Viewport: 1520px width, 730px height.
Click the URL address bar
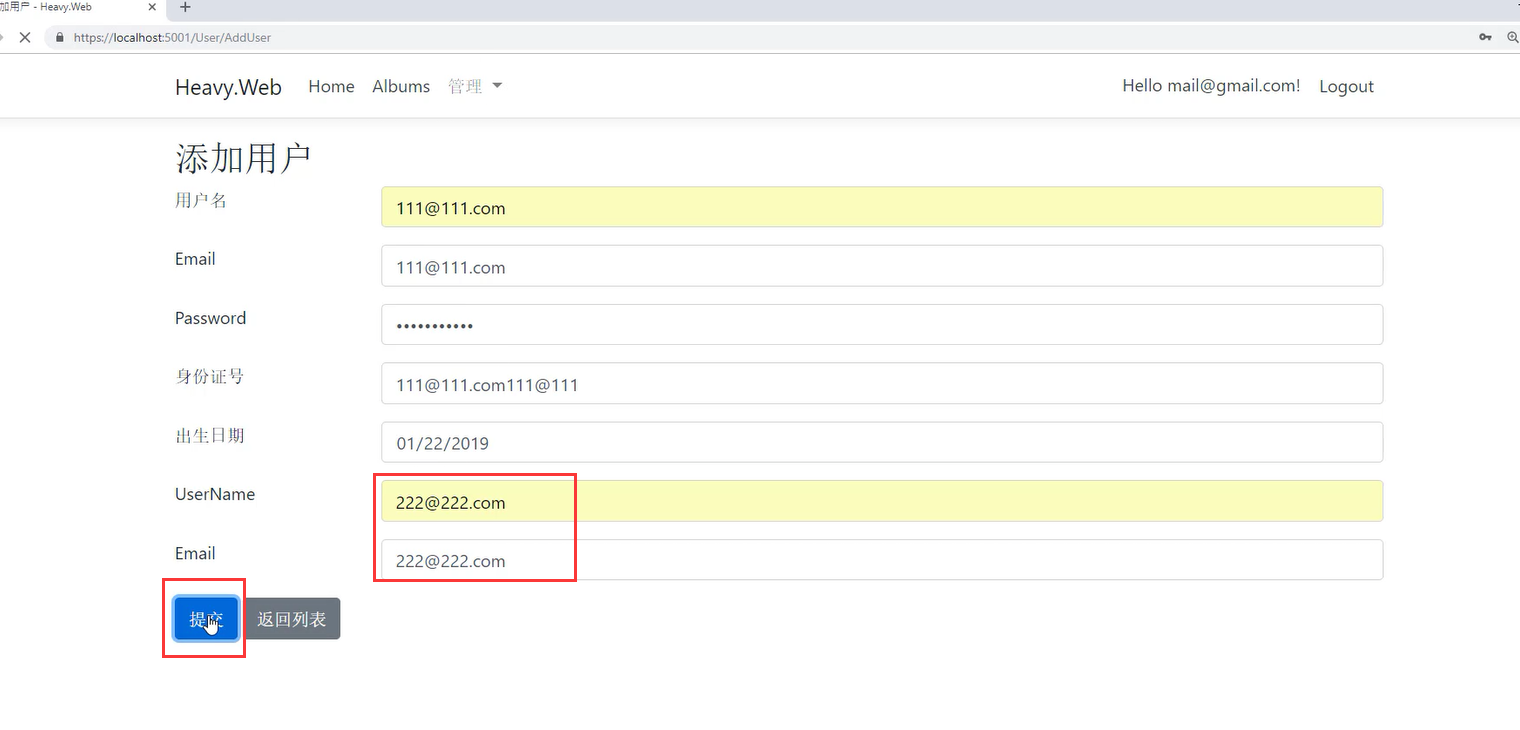point(760,37)
